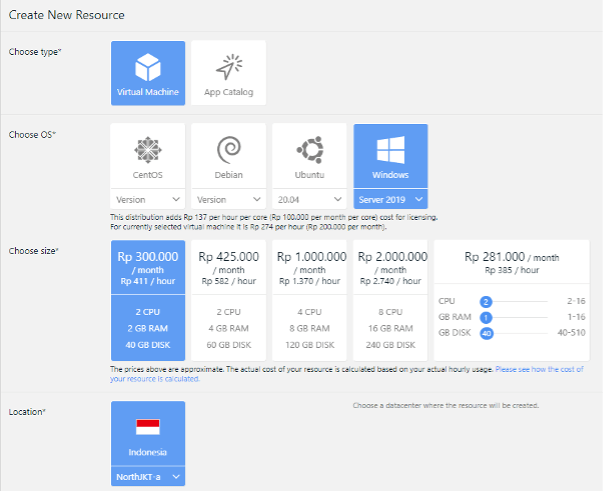Click the CPU slider handle
The height and width of the screenshot is (492, 604).
click(486, 302)
